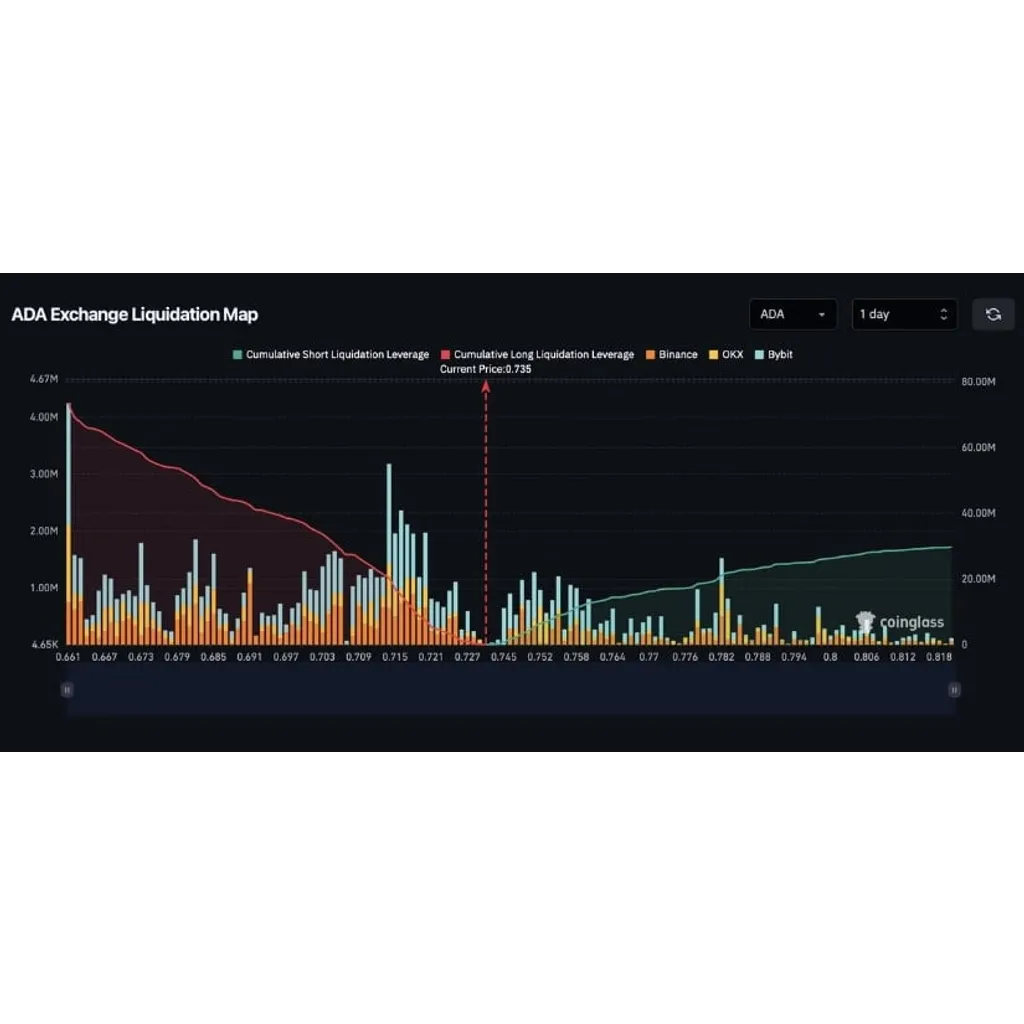Click the 0.745 x-axis price label
Screen dimensions: 1024x1024
[x=504, y=657]
